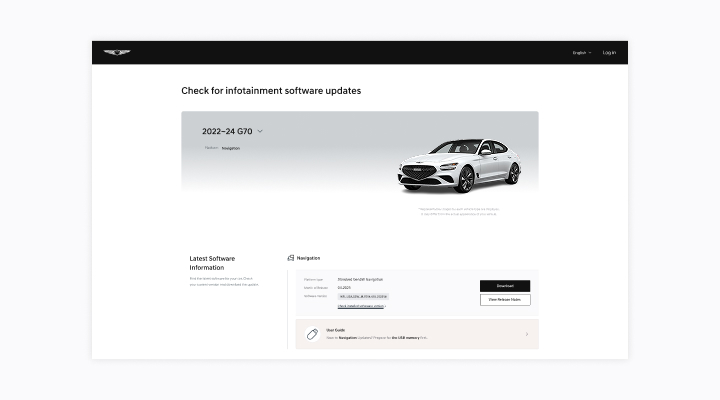Click the white G70 car image
The width and height of the screenshot is (720, 400).
pyautogui.click(x=459, y=164)
